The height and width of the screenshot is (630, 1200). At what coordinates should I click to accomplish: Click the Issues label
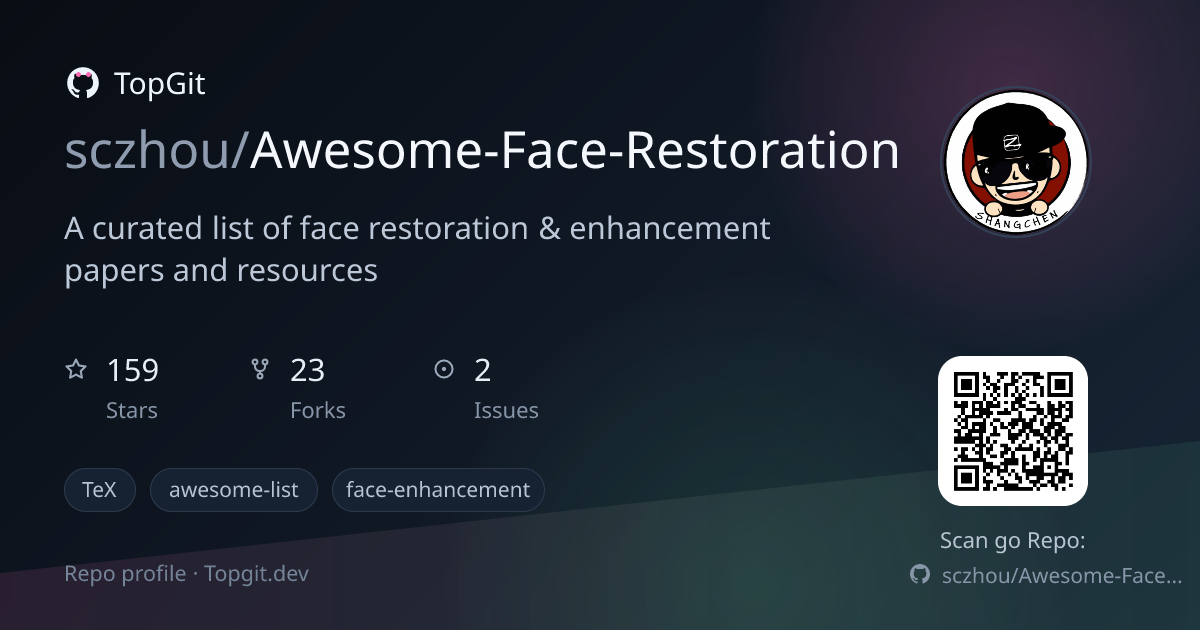tap(506, 410)
